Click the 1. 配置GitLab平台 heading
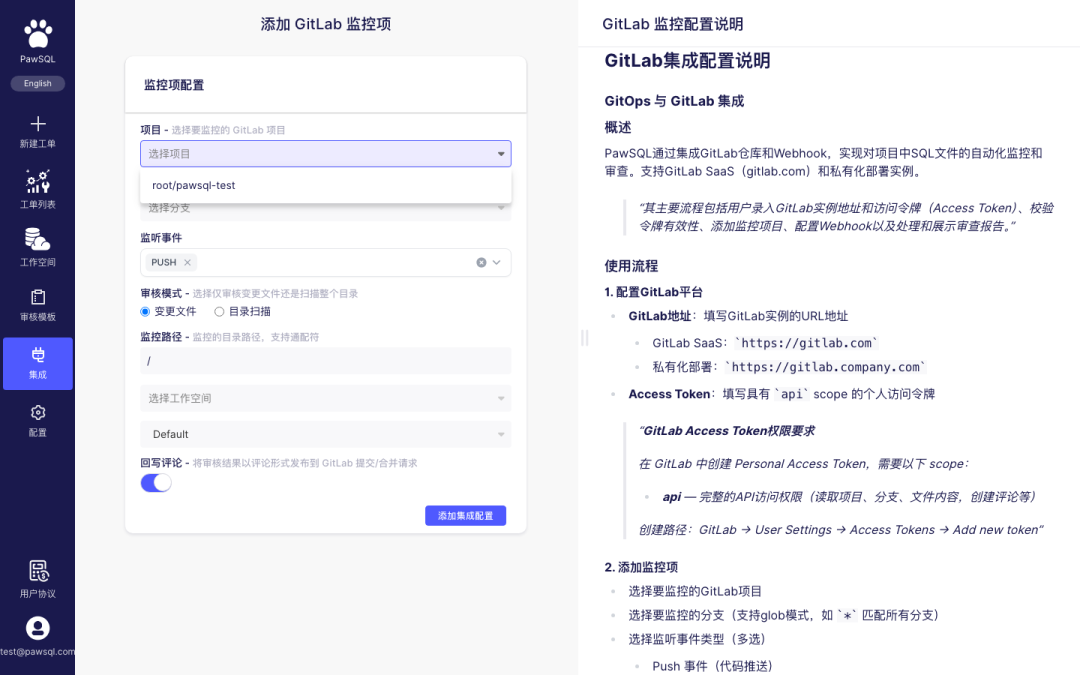 click(x=654, y=292)
